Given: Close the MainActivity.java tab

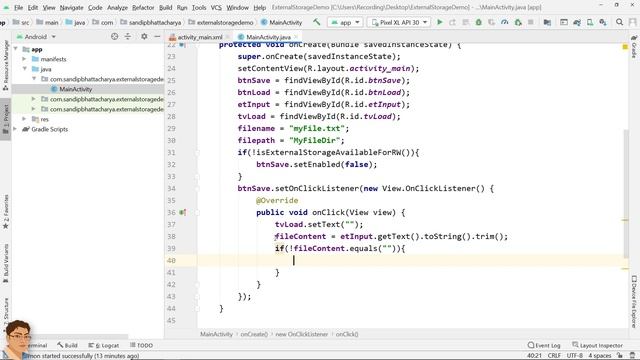Looking at the screenshot, I should 296,37.
